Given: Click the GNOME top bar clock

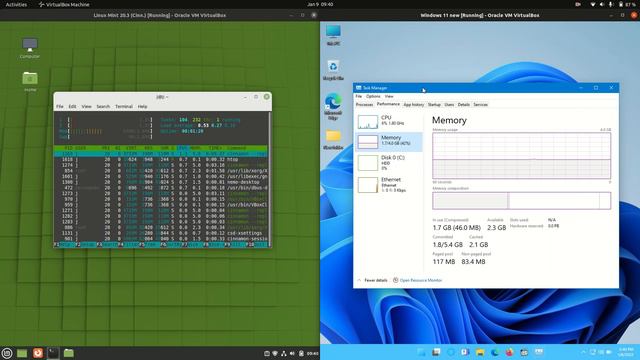Looking at the screenshot, I should [x=320, y=4].
